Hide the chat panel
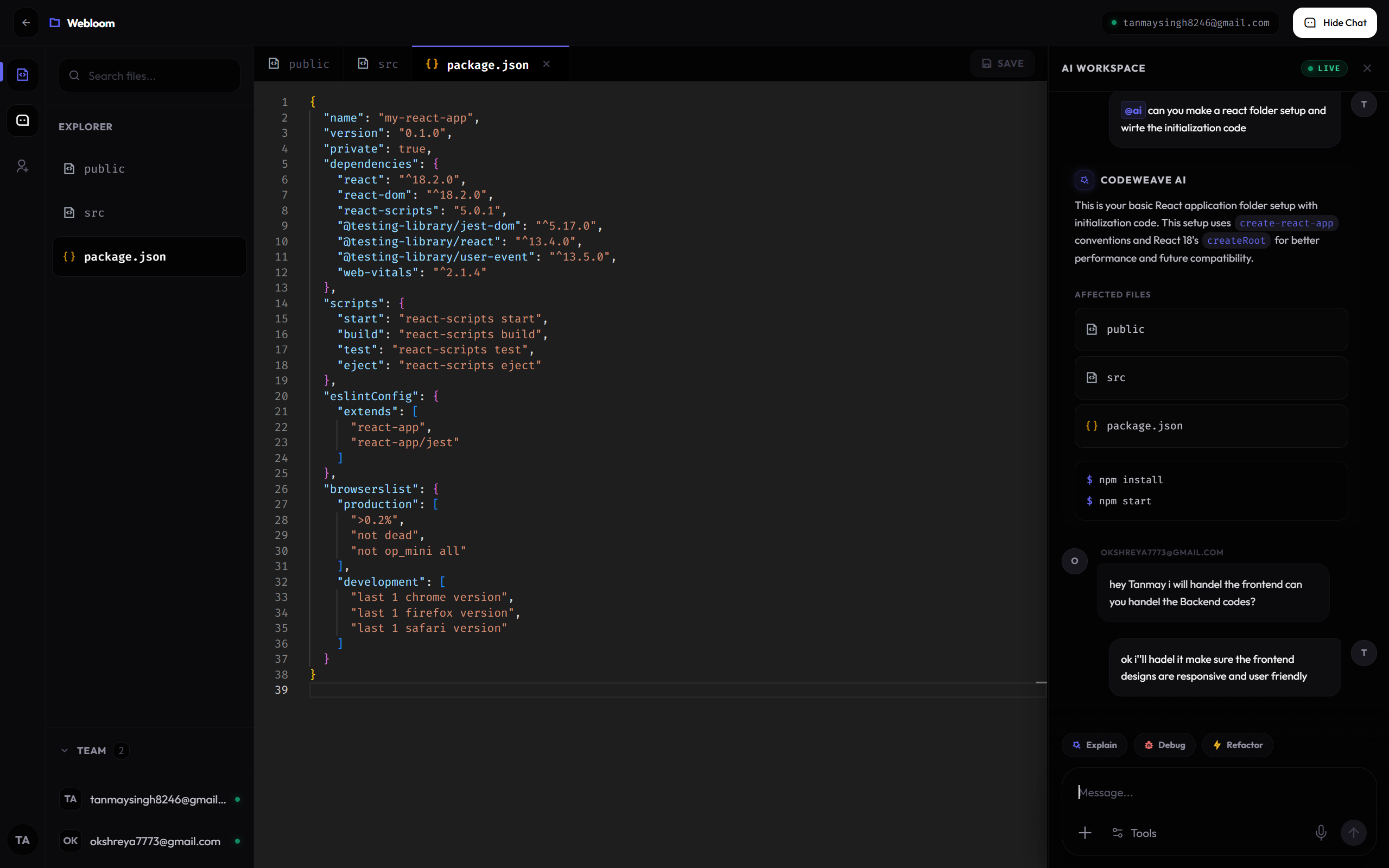The width and height of the screenshot is (1389, 868). [x=1335, y=23]
